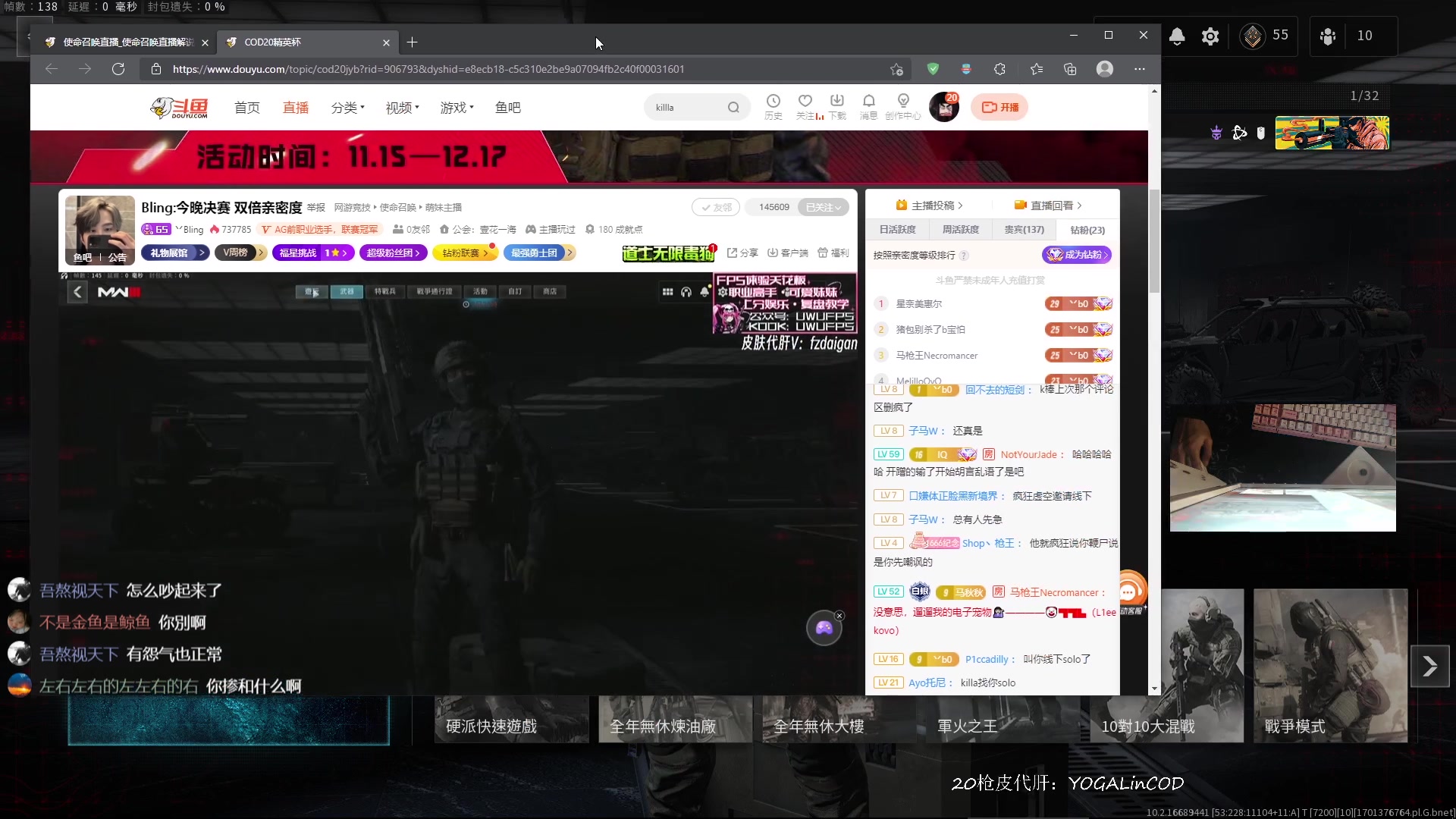The height and width of the screenshot is (819, 1456).
Task: Switch to the 钻粉(23) tab
Action: point(1087,230)
